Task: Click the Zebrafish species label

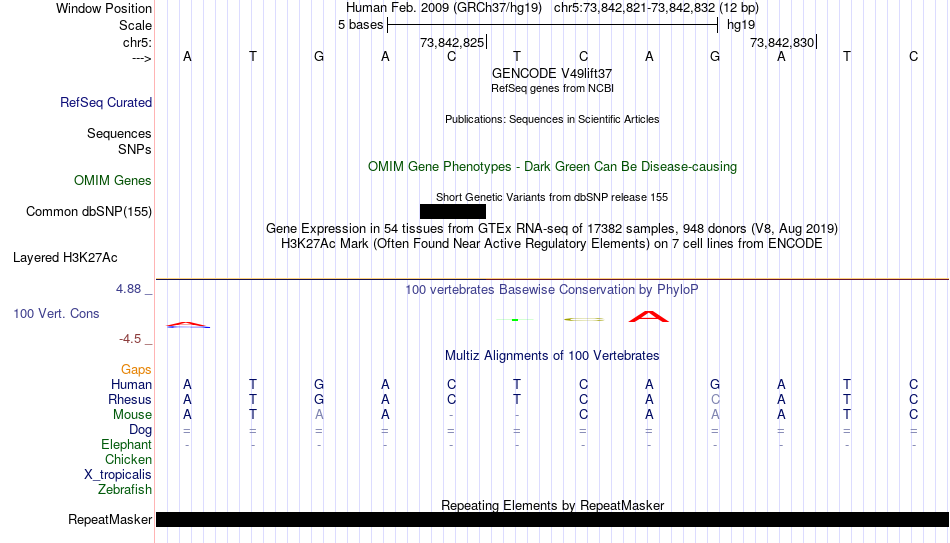Action: (x=125, y=489)
